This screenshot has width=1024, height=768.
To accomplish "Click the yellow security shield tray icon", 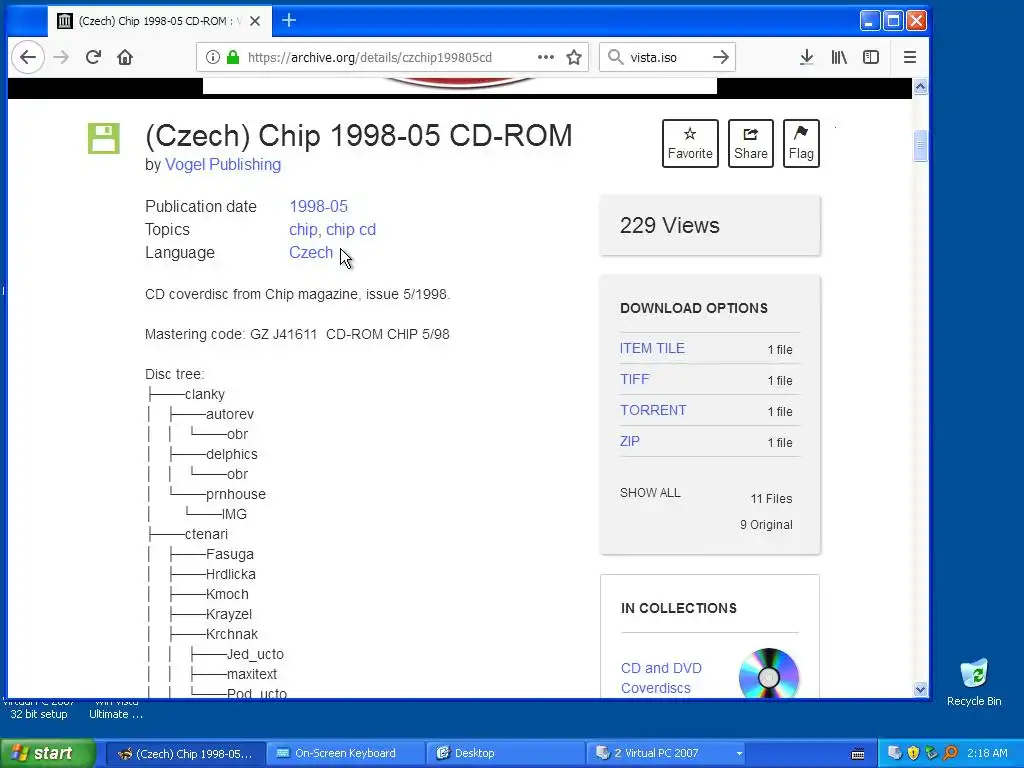I will click(913, 753).
